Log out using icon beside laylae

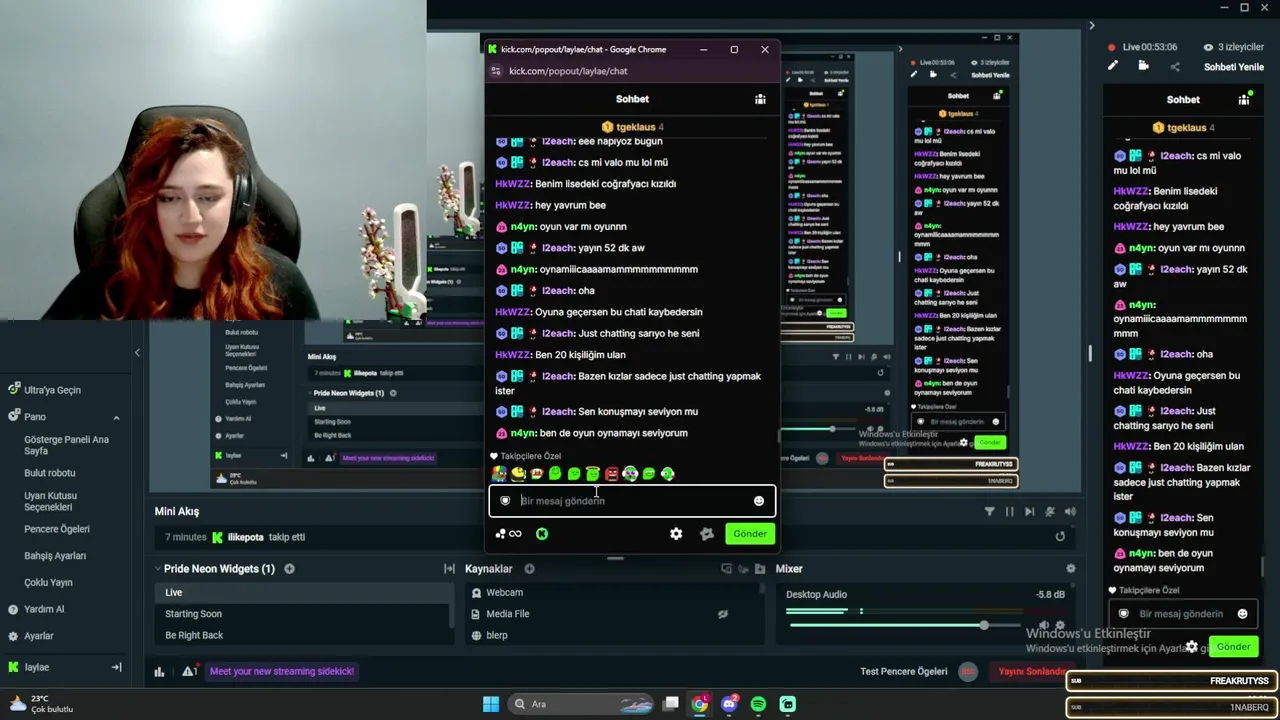(116, 667)
